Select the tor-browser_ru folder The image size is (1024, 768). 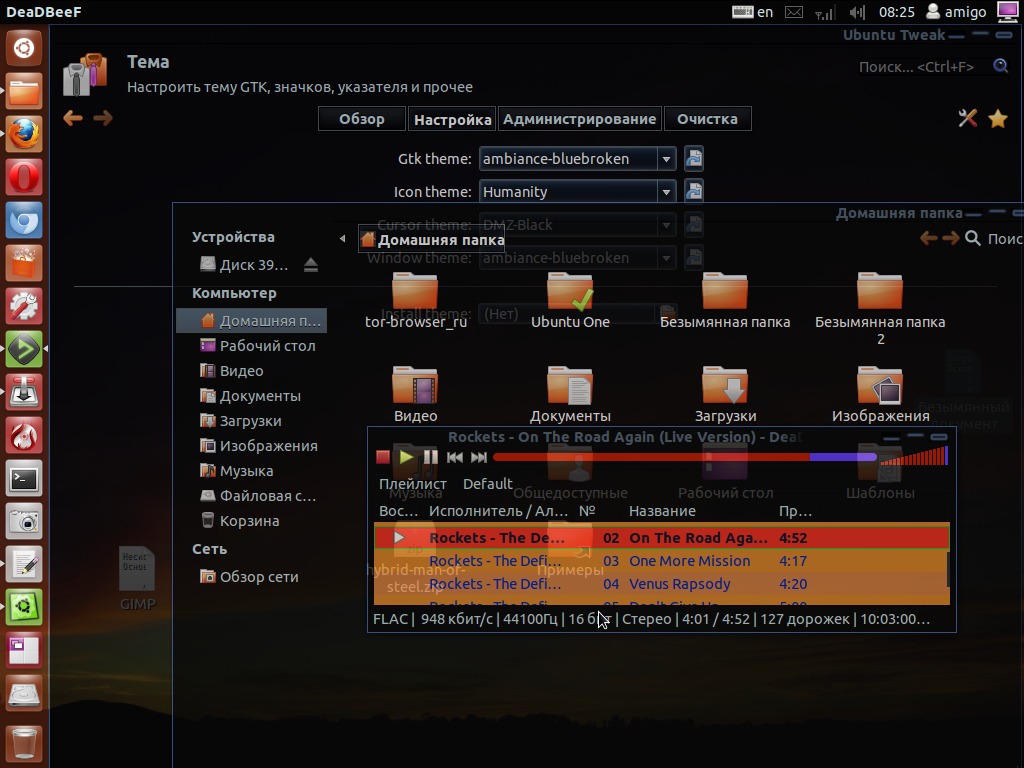point(415,300)
